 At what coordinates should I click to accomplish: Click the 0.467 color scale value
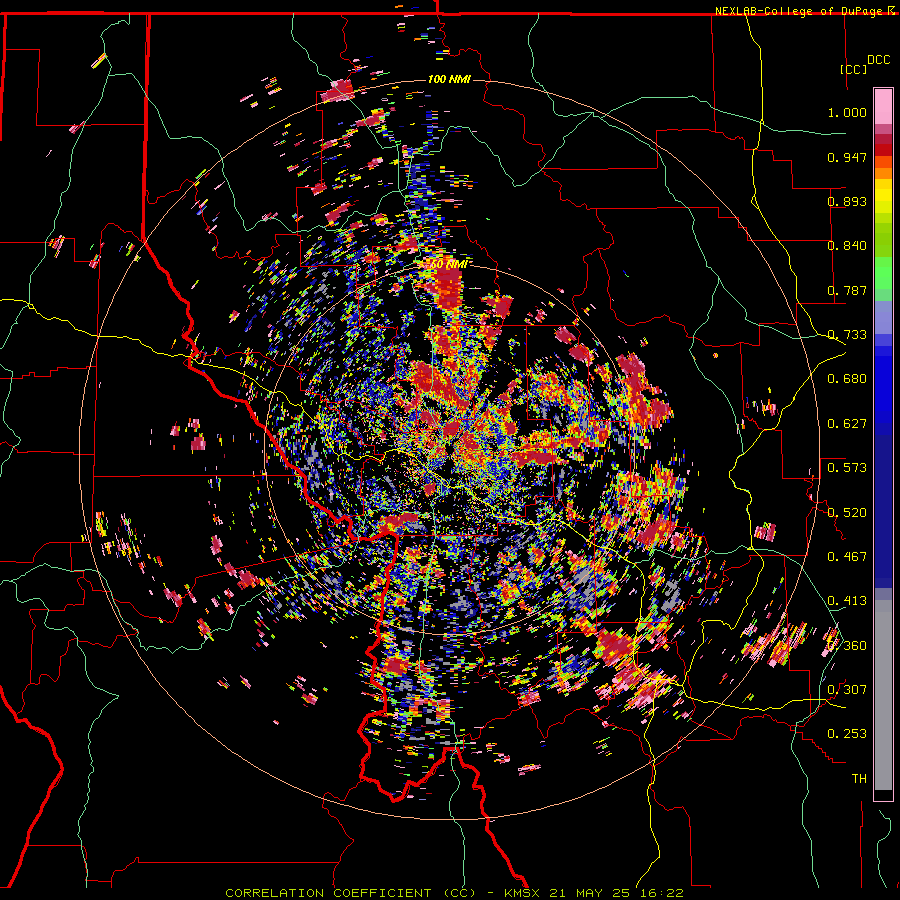847,557
